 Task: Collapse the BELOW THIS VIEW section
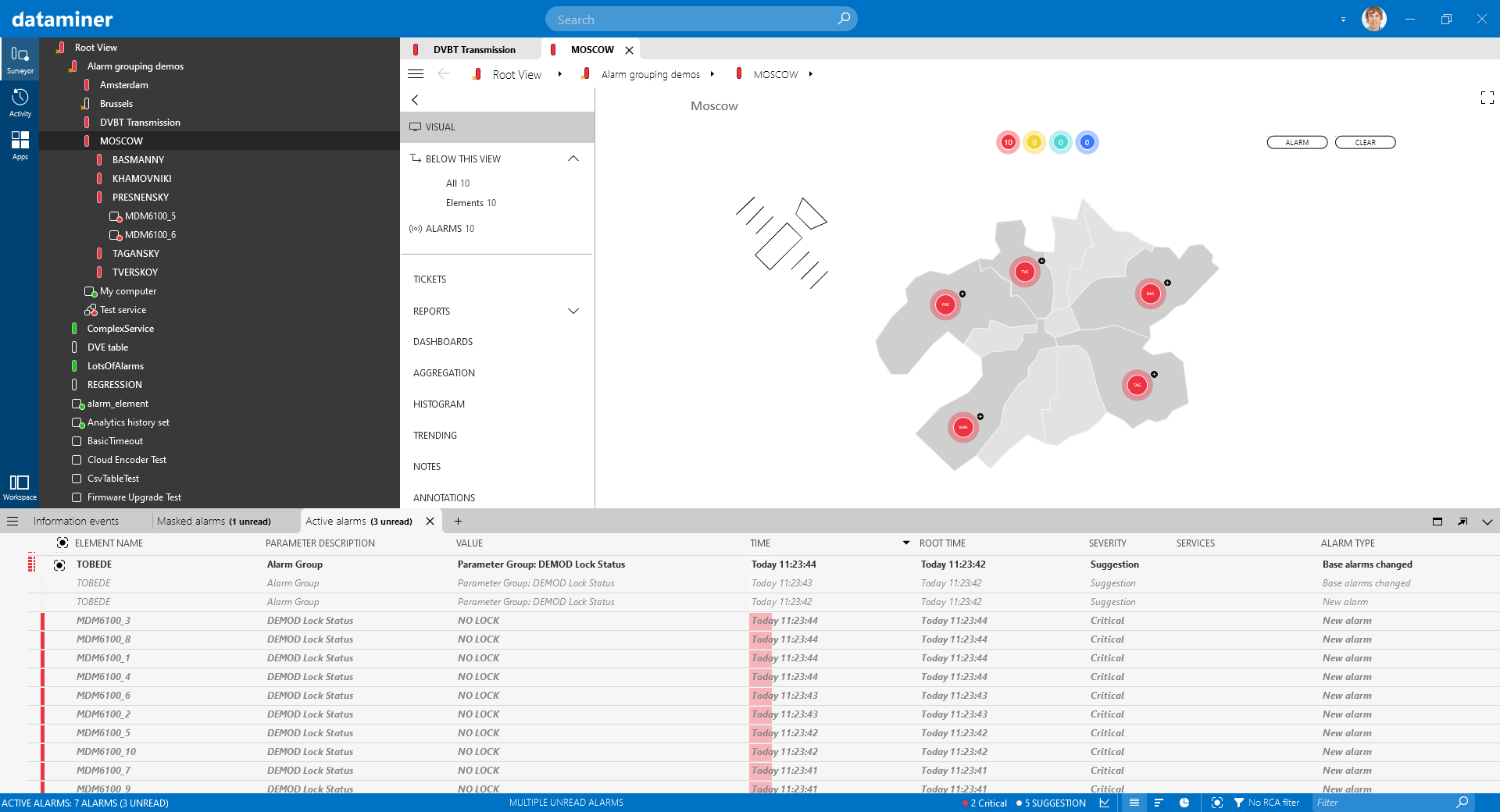[x=573, y=158]
